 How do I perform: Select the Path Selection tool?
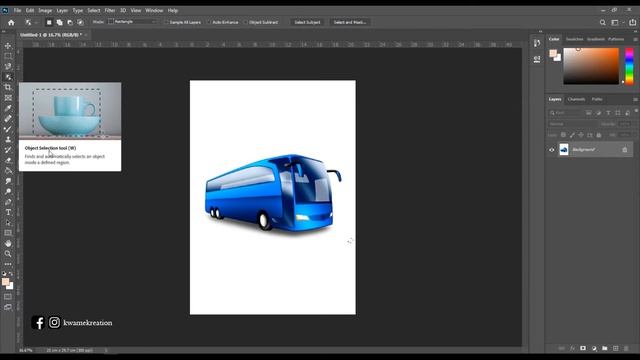click(8, 223)
